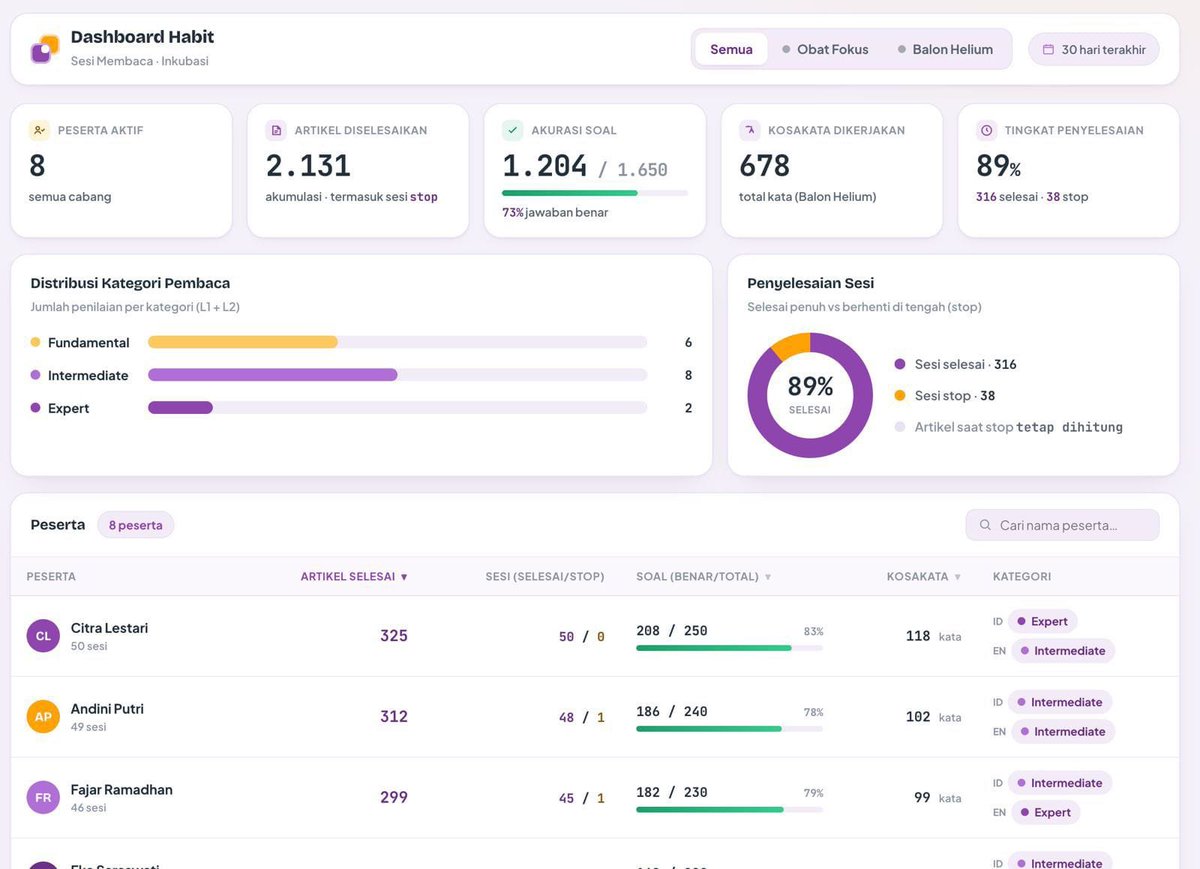Click the 299 articles value
The image size is (1200, 869).
pyautogui.click(x=393, y=798)
